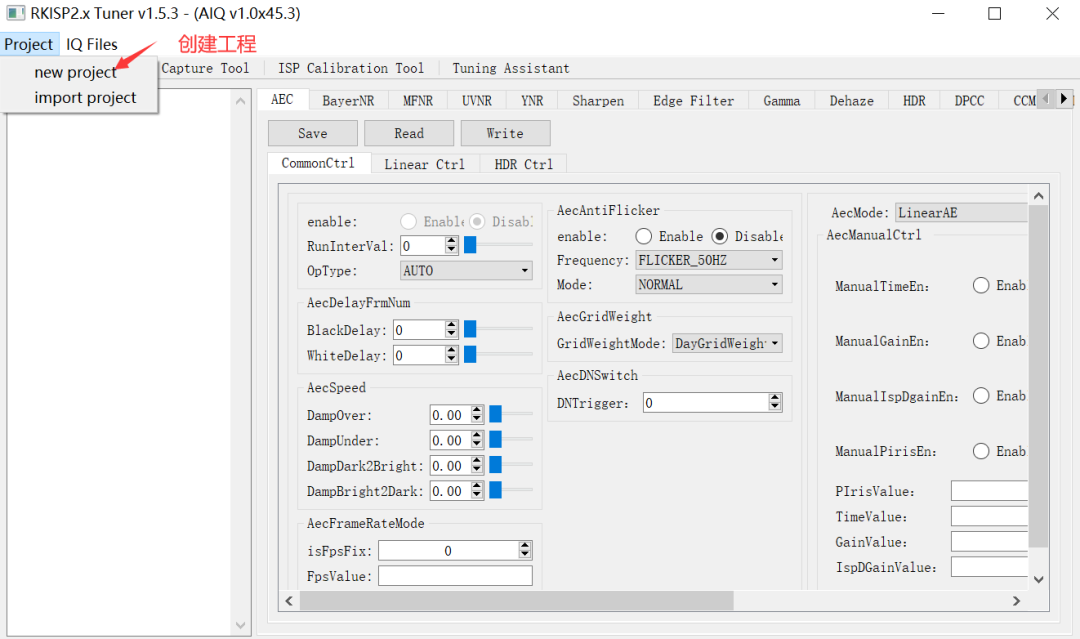Click scroll-up arrow of AEC settings area

coord(1039,196)
